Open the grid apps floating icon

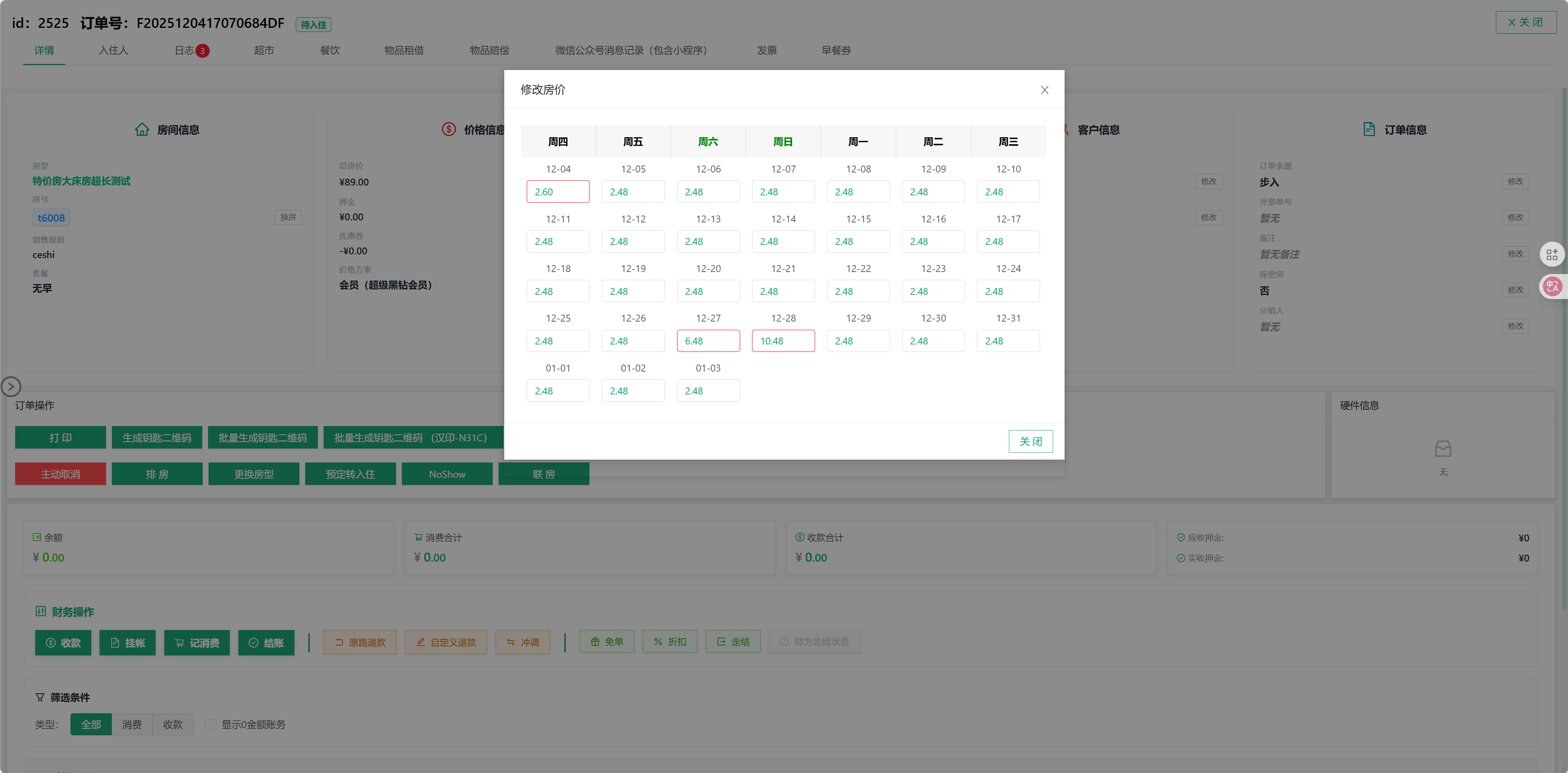[x=1552, y=254]
